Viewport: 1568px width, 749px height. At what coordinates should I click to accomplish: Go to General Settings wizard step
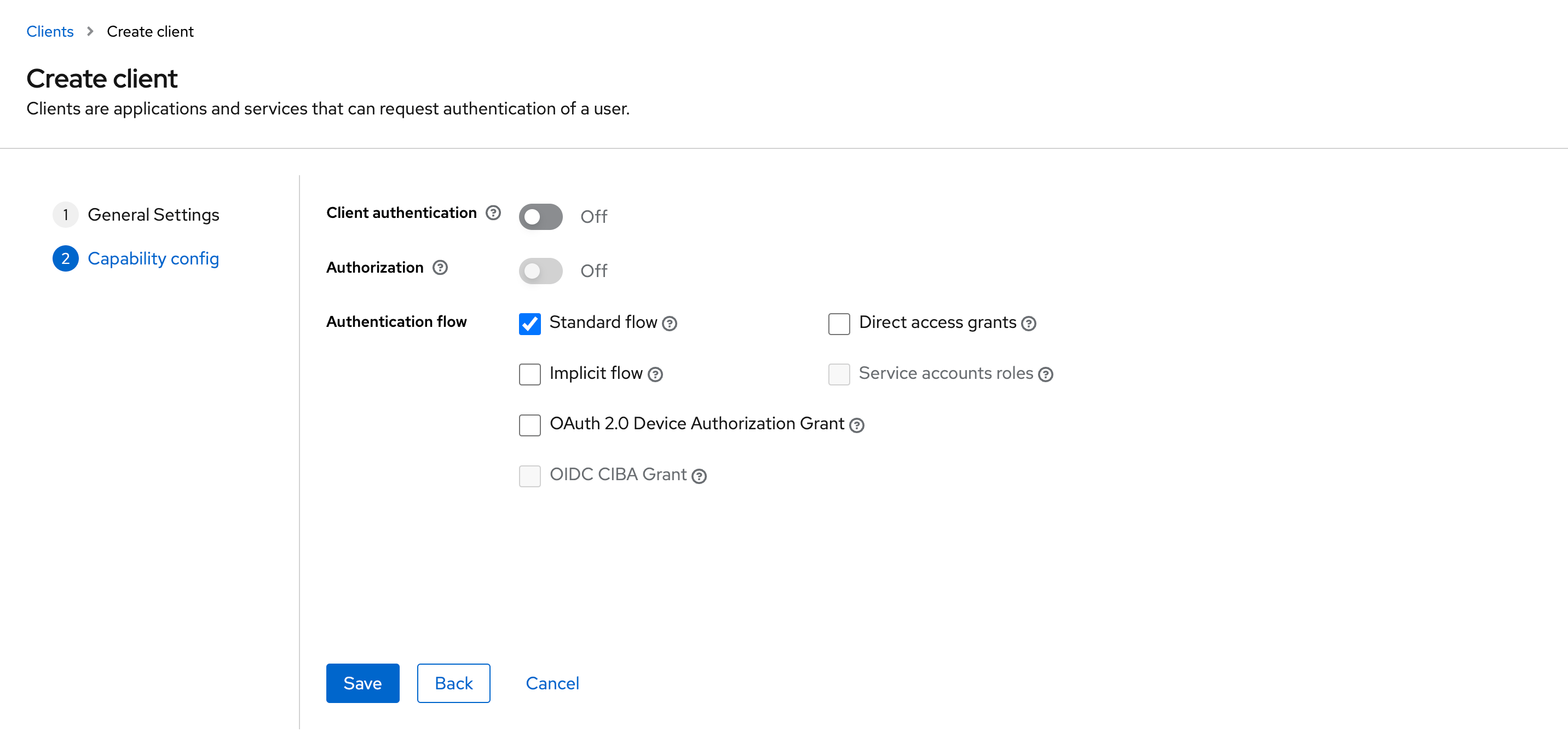click(153, 215)
